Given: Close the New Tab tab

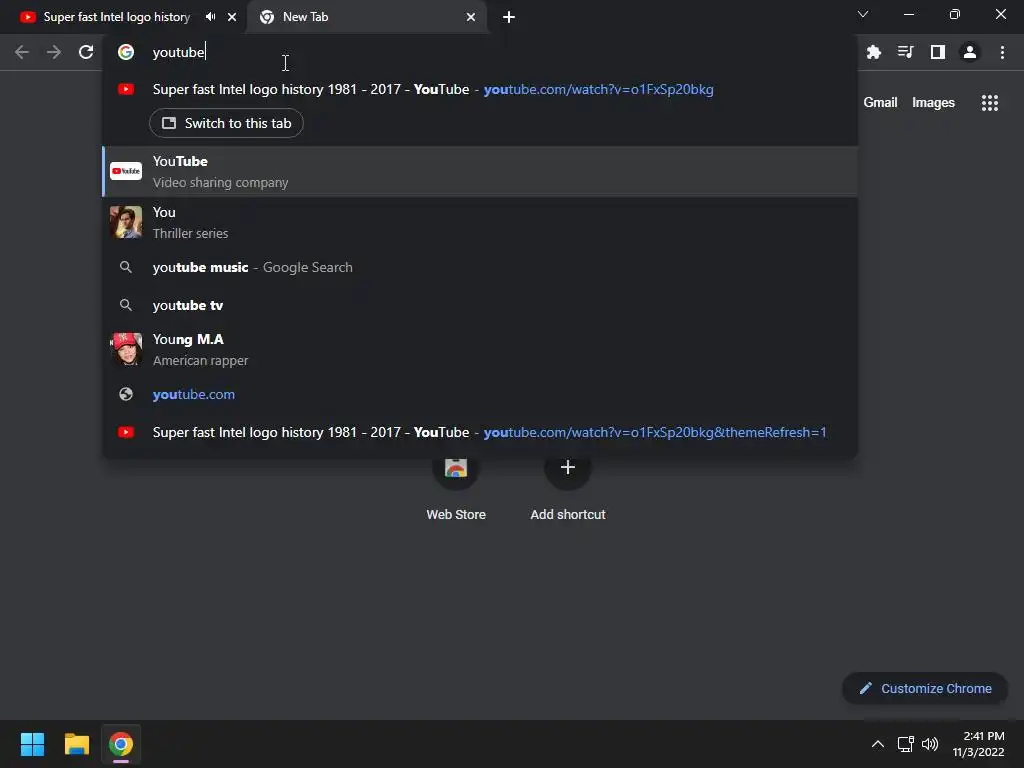Looking at the screenshot, I should click(471, 17).
